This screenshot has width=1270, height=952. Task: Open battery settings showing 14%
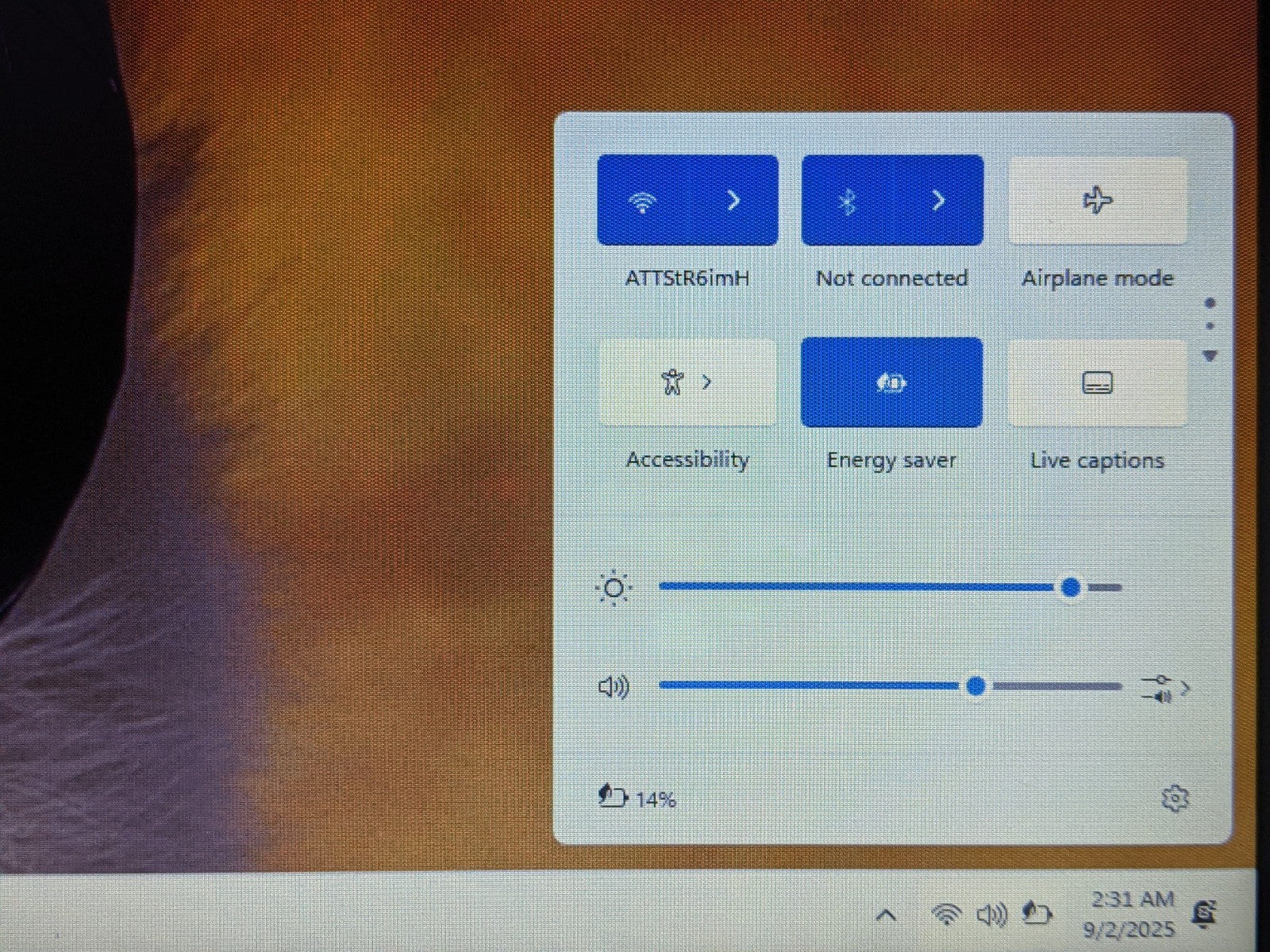coord(637,797)
